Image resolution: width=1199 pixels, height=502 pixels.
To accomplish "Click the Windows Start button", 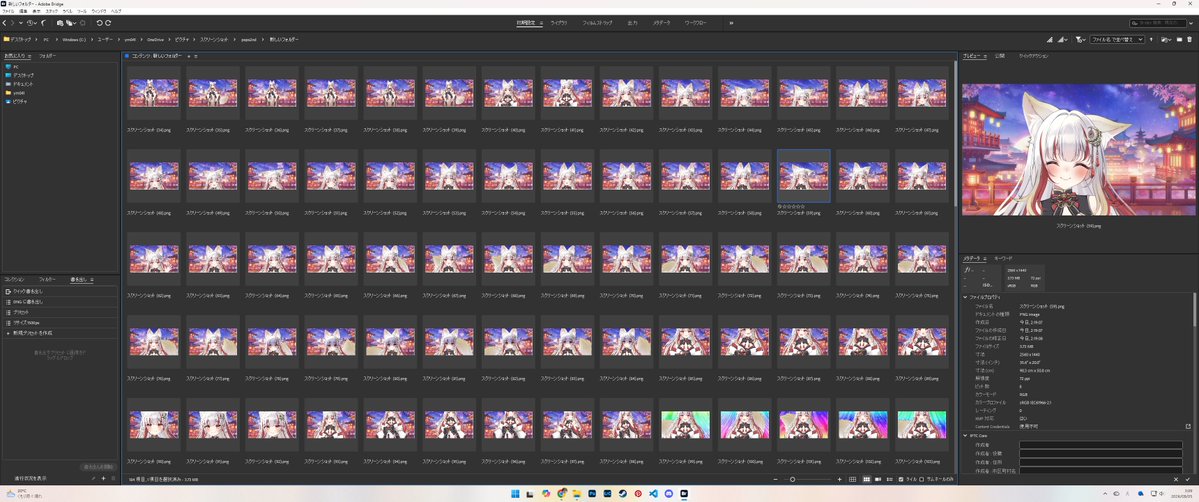I will coord(515,494).
